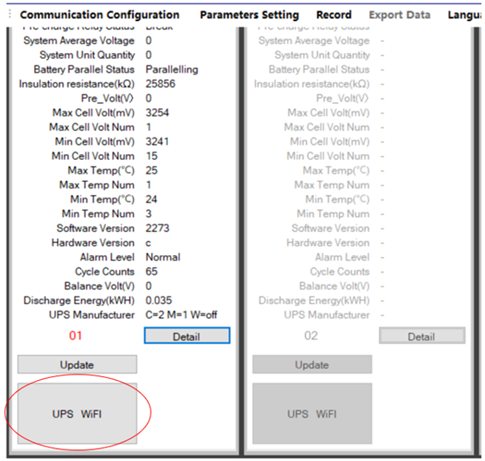The image size is (485, 461).
Task: Click the System Unit Quantity label in unit 01
Action: pos(87,55)
